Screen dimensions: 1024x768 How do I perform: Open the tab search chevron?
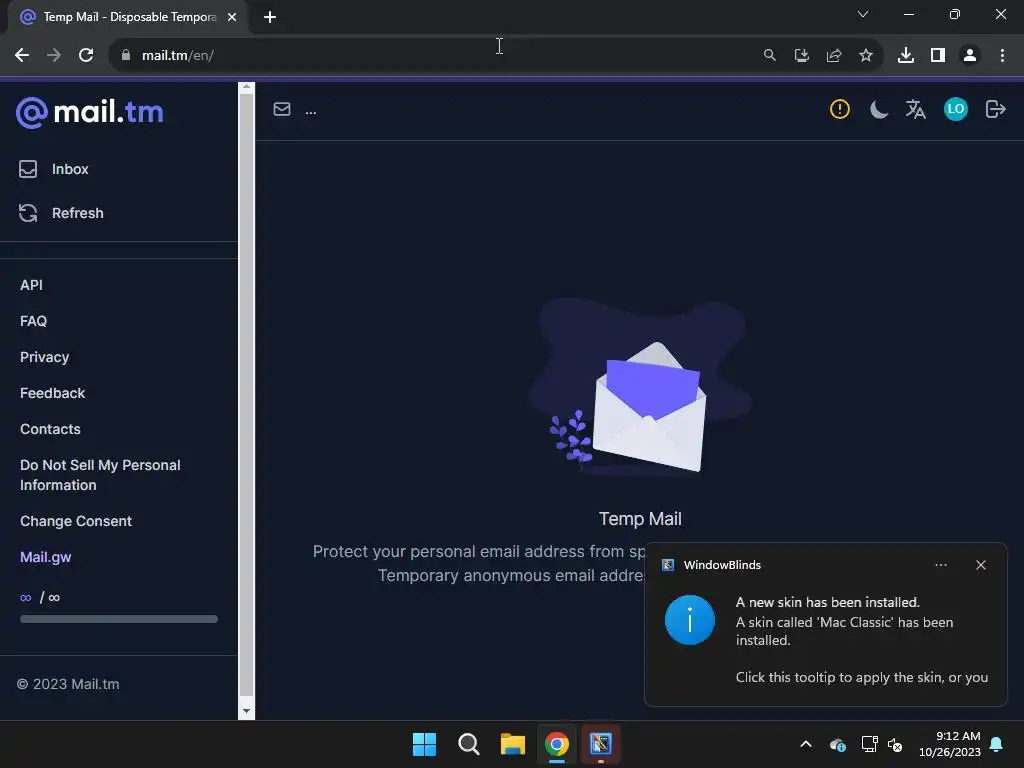[x=863, y=14]
